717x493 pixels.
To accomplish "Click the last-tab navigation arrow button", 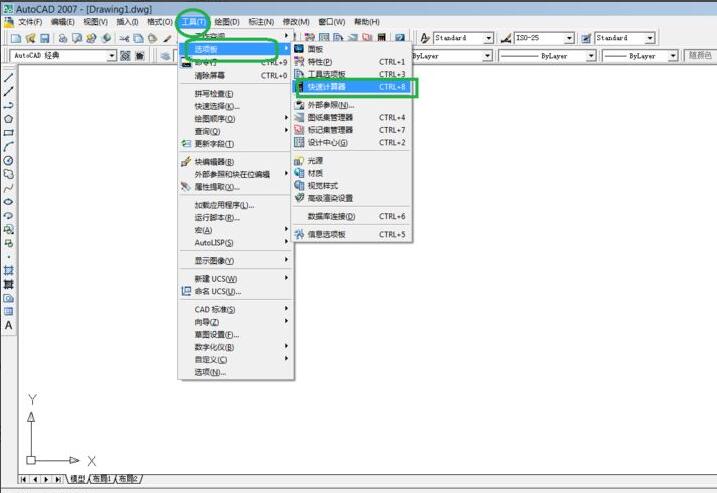I will [58, 479].
